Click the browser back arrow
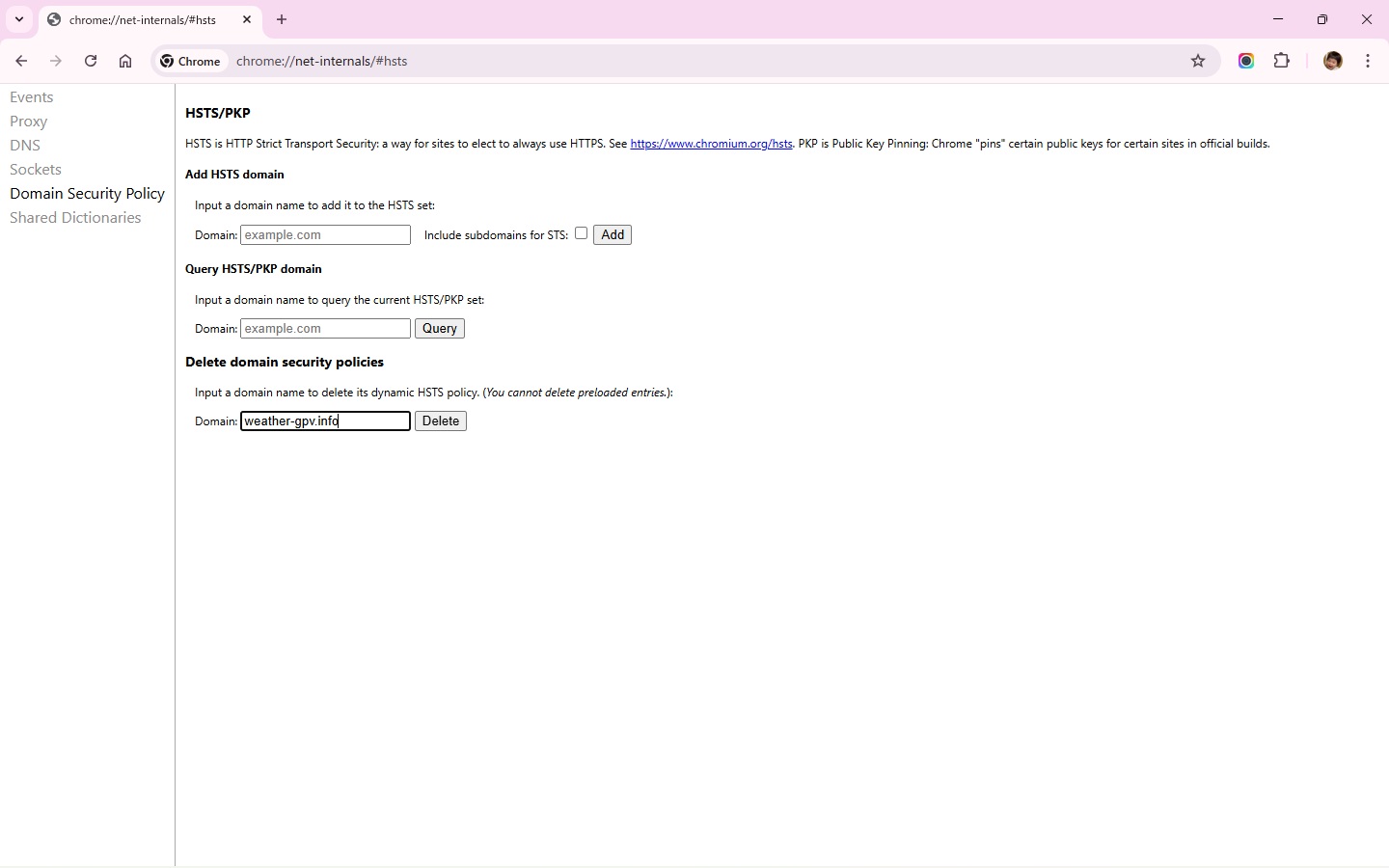This screenshot has height=868, width=1389. 21,61
